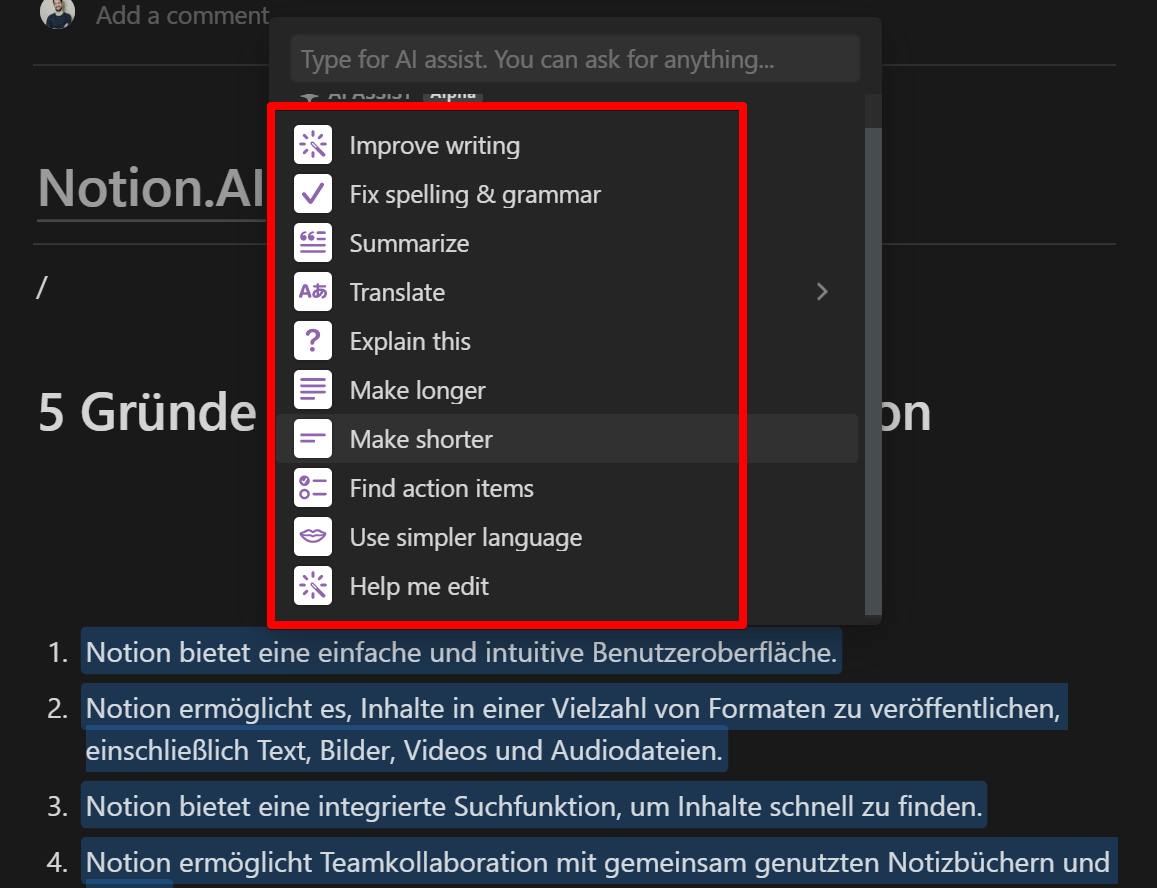Select the Improve writing wand icon

(x=311, y=145)
